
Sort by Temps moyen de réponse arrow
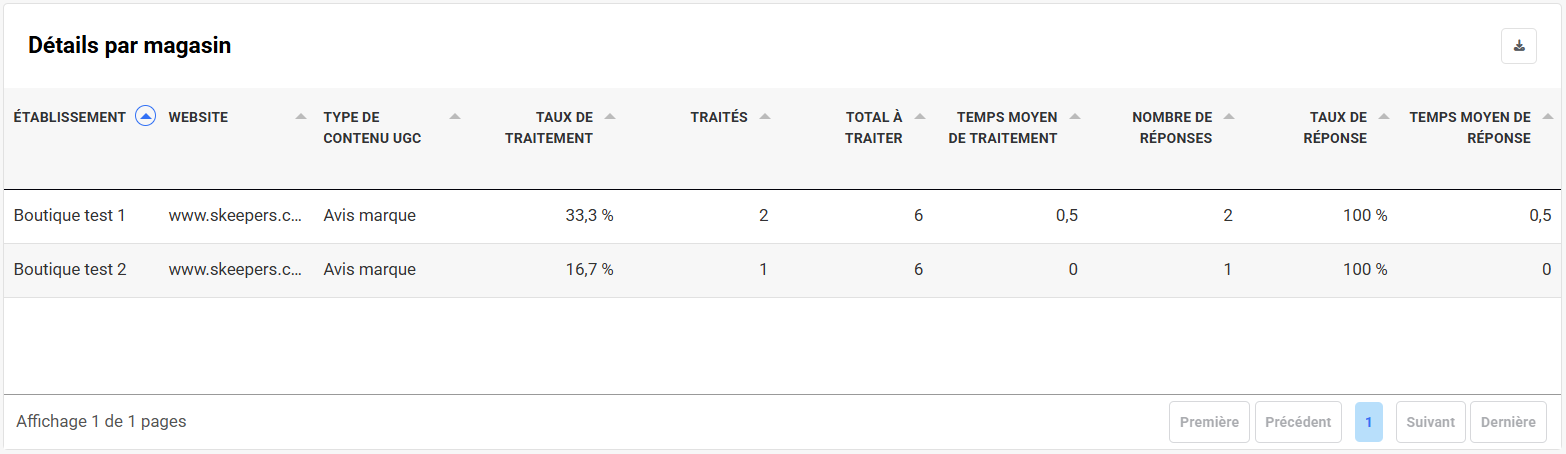pos(1549,117)
